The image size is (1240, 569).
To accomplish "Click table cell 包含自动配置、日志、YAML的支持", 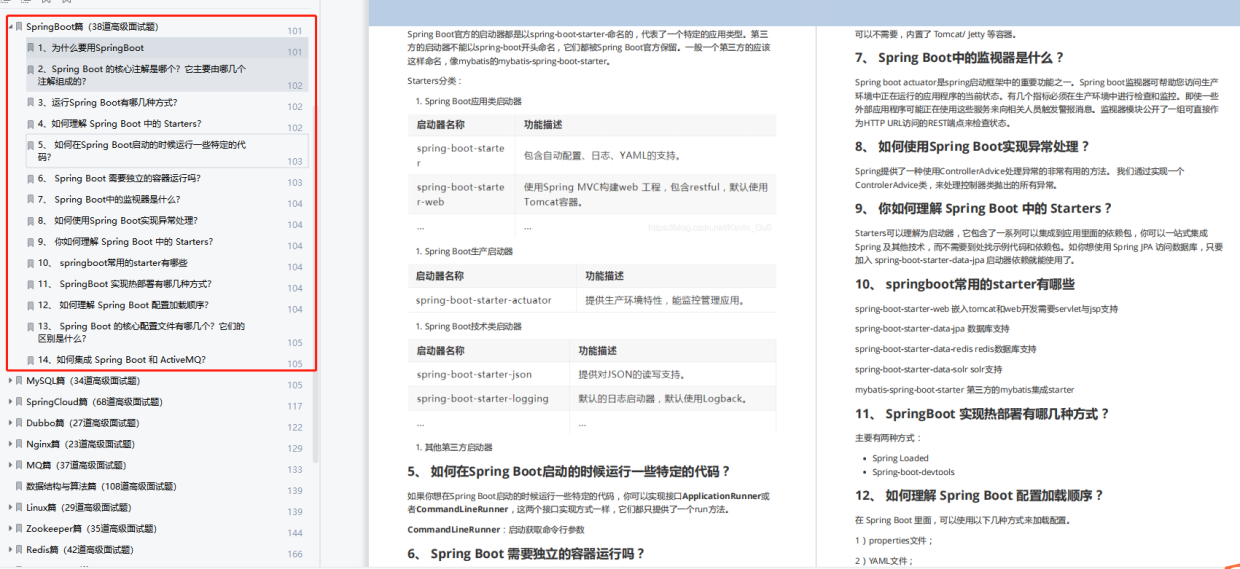I will [602, 155].
